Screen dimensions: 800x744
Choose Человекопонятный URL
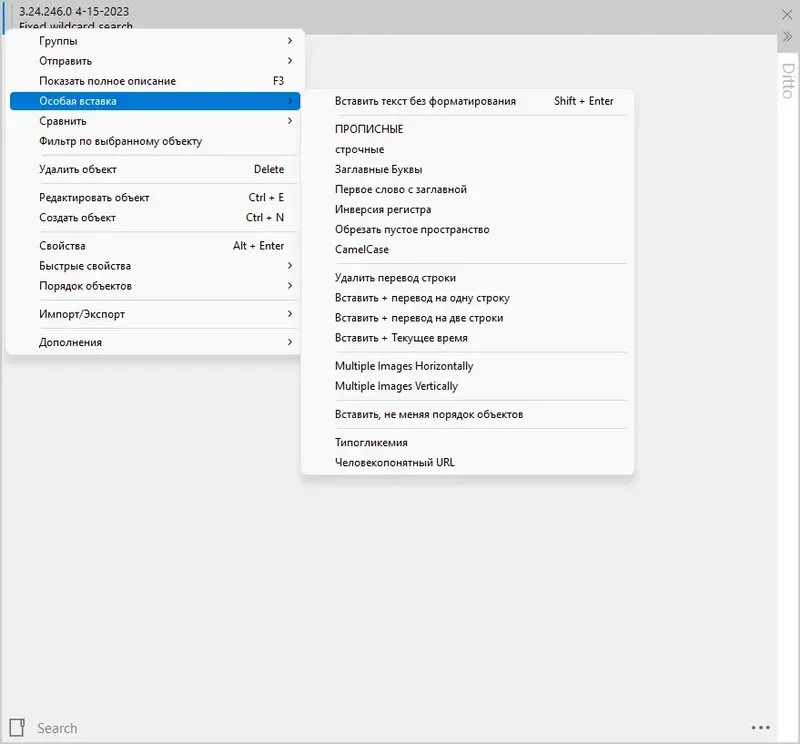point(394,462)
